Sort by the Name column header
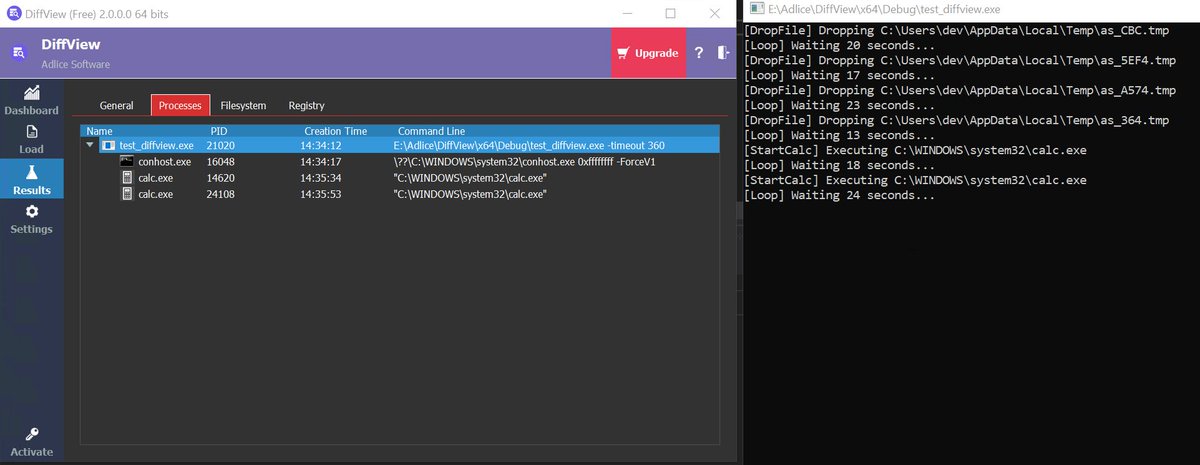1200x465 pixels. pos(99,131)
